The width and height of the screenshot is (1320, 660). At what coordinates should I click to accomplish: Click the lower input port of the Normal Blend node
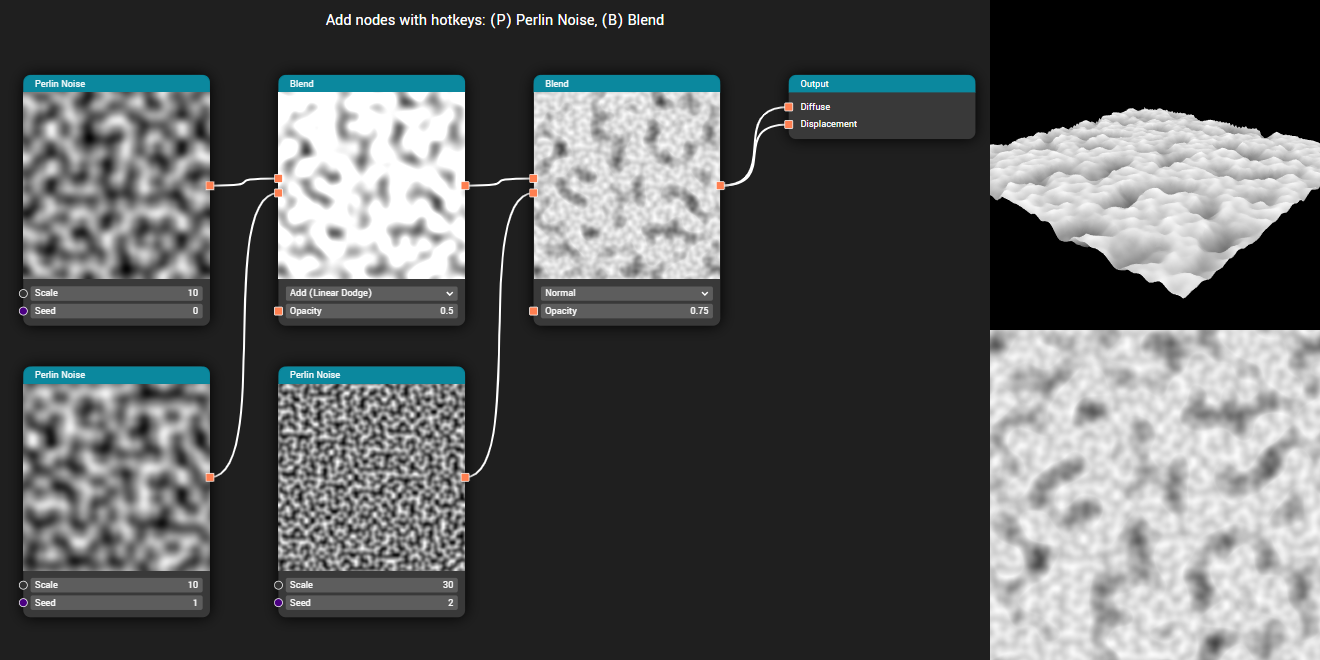[x=533, y=192]
